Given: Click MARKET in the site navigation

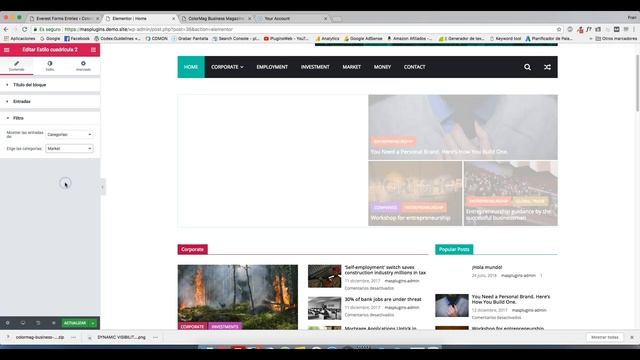Looking at the screenshot, I should [351, 67].
